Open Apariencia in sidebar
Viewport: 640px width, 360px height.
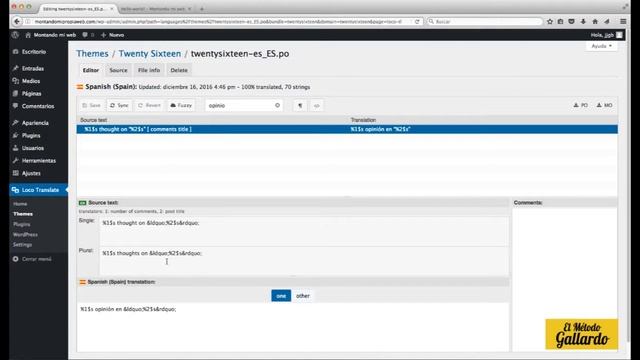[35, 123]
